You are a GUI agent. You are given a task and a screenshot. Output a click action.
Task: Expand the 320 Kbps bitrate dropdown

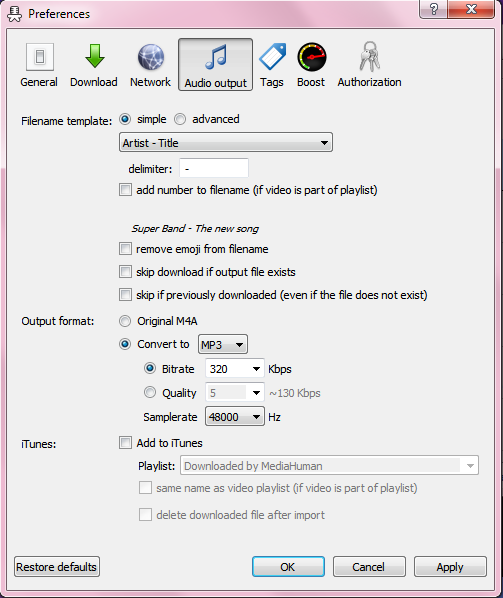pos(235,369)
